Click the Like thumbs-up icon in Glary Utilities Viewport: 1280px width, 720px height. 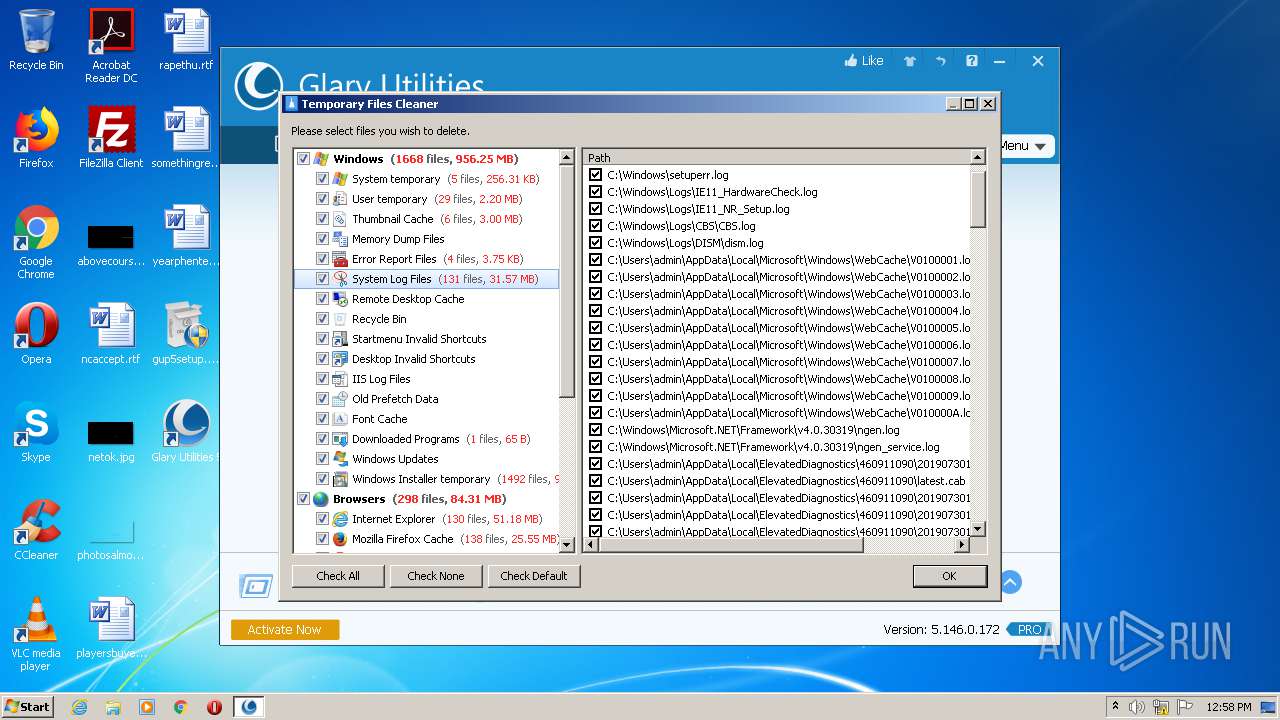851,61
